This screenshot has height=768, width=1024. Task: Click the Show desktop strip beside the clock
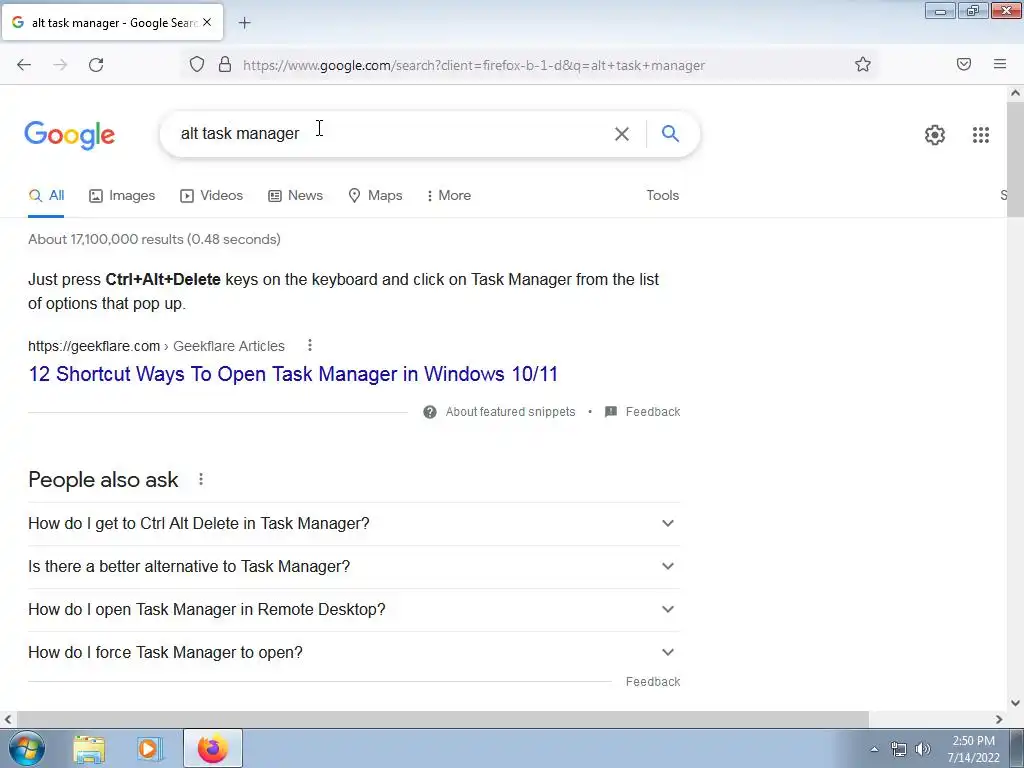1017,748
